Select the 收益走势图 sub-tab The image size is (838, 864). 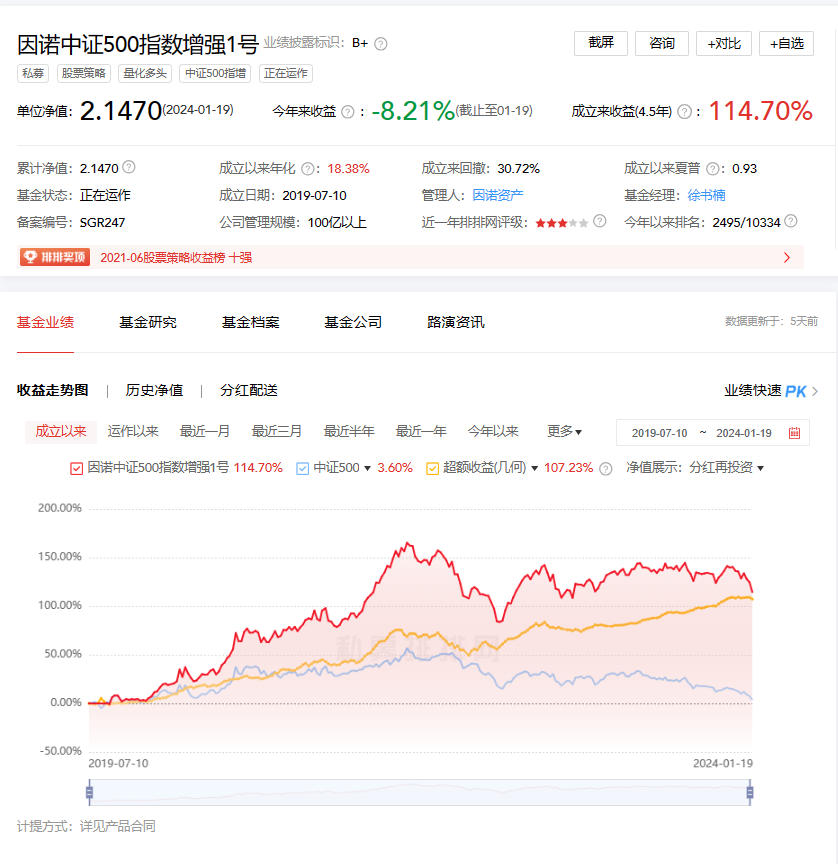pyautogui.click(x=52, y=390)
